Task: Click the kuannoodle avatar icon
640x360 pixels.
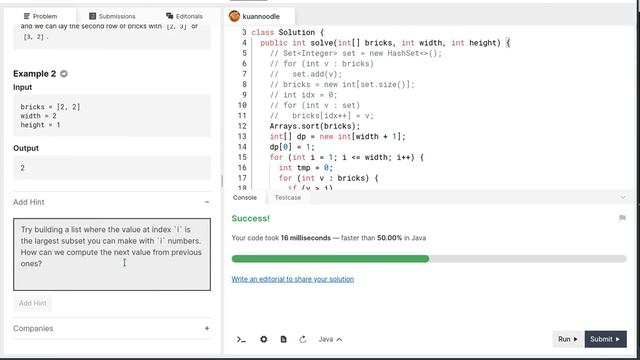Action: pos(234,16)
